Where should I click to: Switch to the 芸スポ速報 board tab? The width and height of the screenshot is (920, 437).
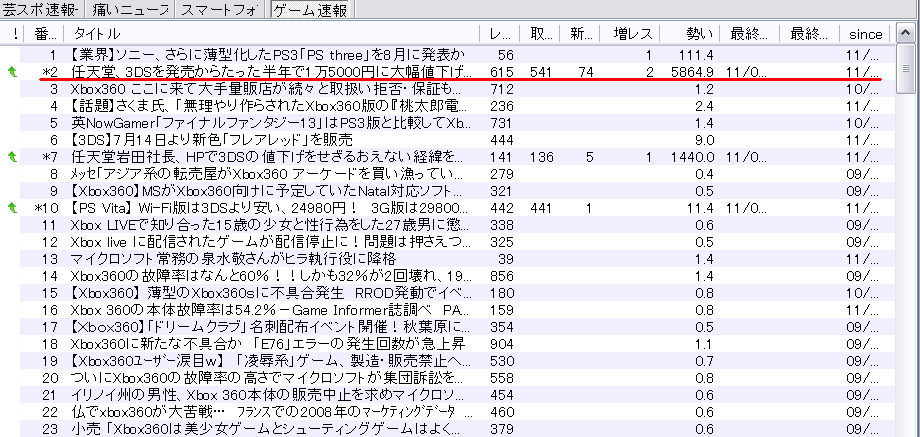tap(41, 9)
